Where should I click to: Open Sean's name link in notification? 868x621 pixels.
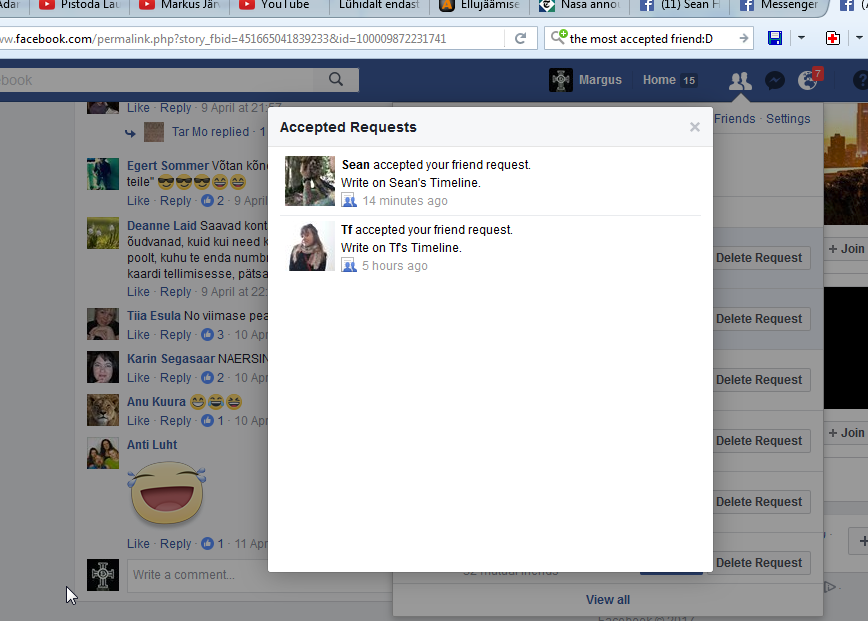pyautogui.click(x=355, y=164)
